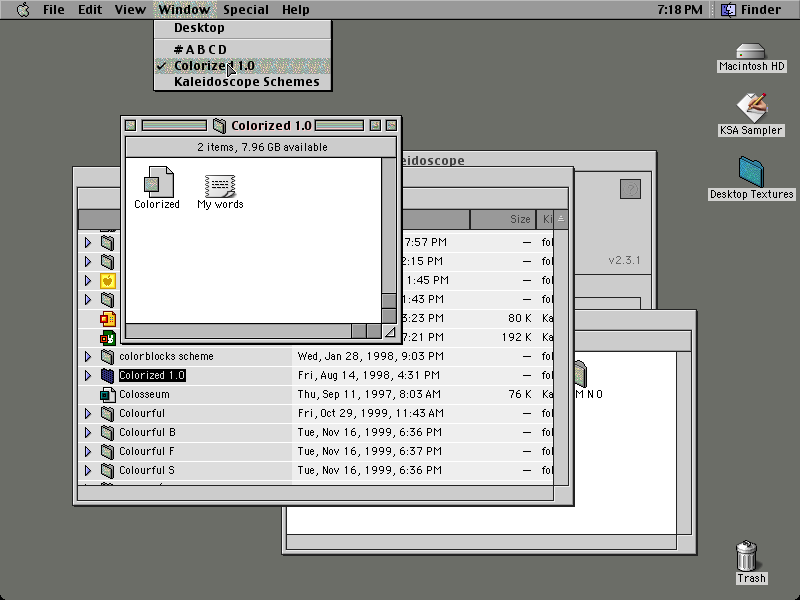
Task: Open the Edit menu
Action: [90, 10]
